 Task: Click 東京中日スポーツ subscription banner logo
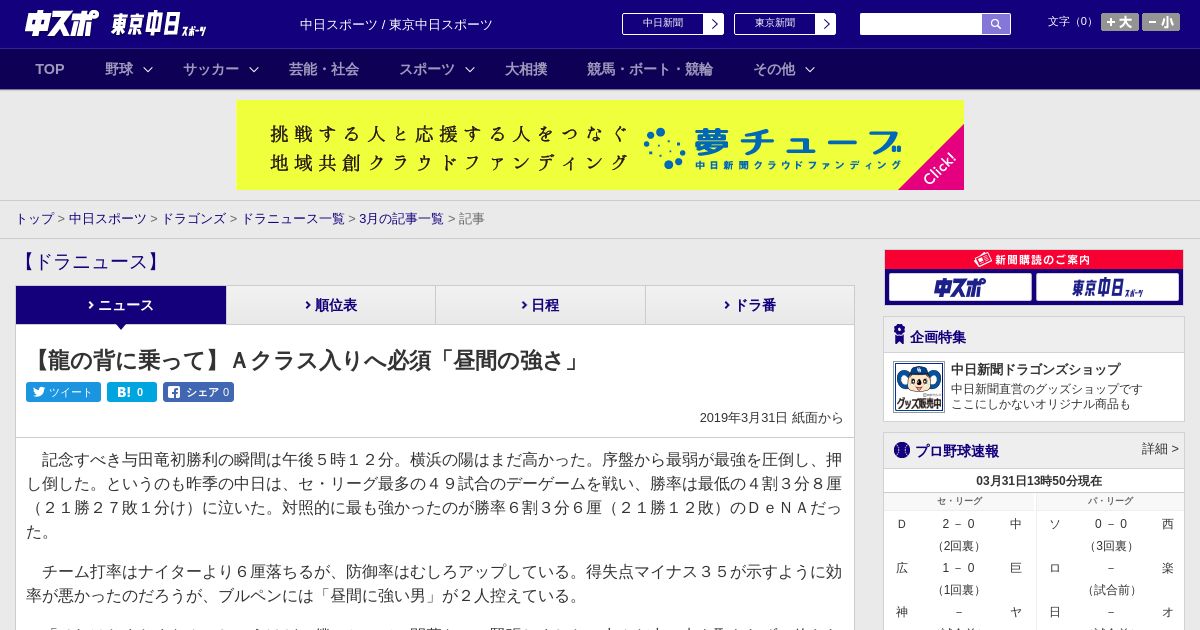1107,288
